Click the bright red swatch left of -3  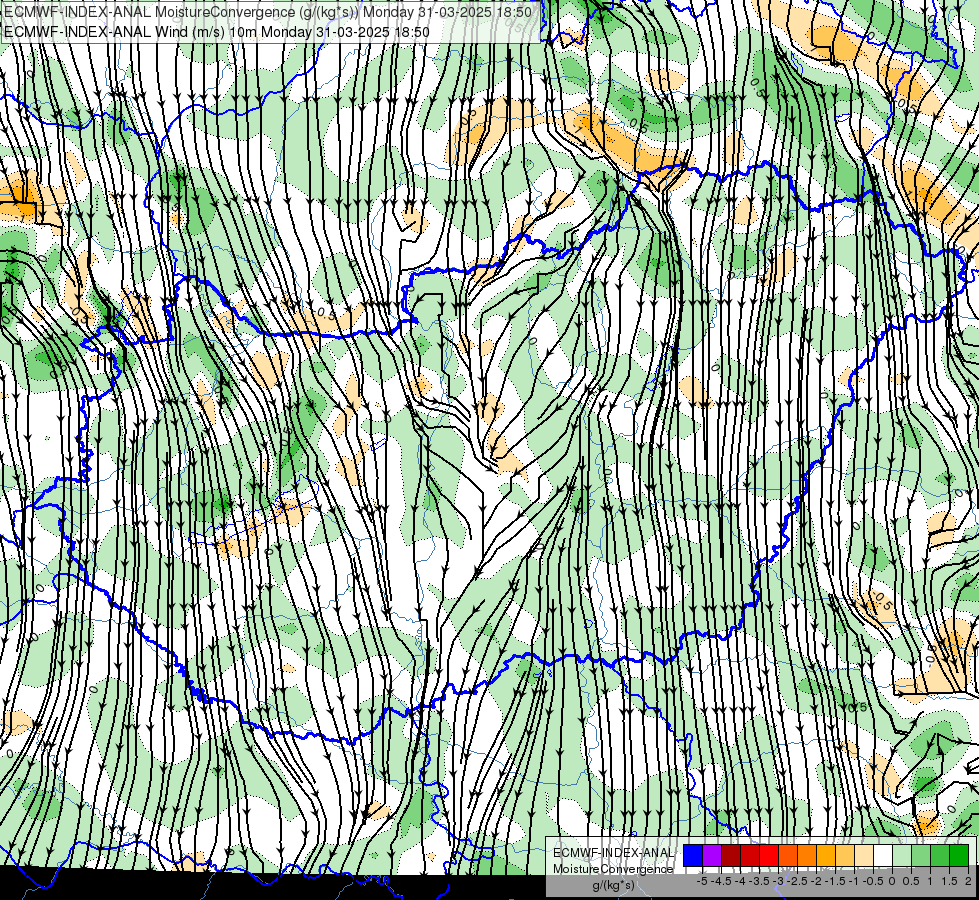769,856
